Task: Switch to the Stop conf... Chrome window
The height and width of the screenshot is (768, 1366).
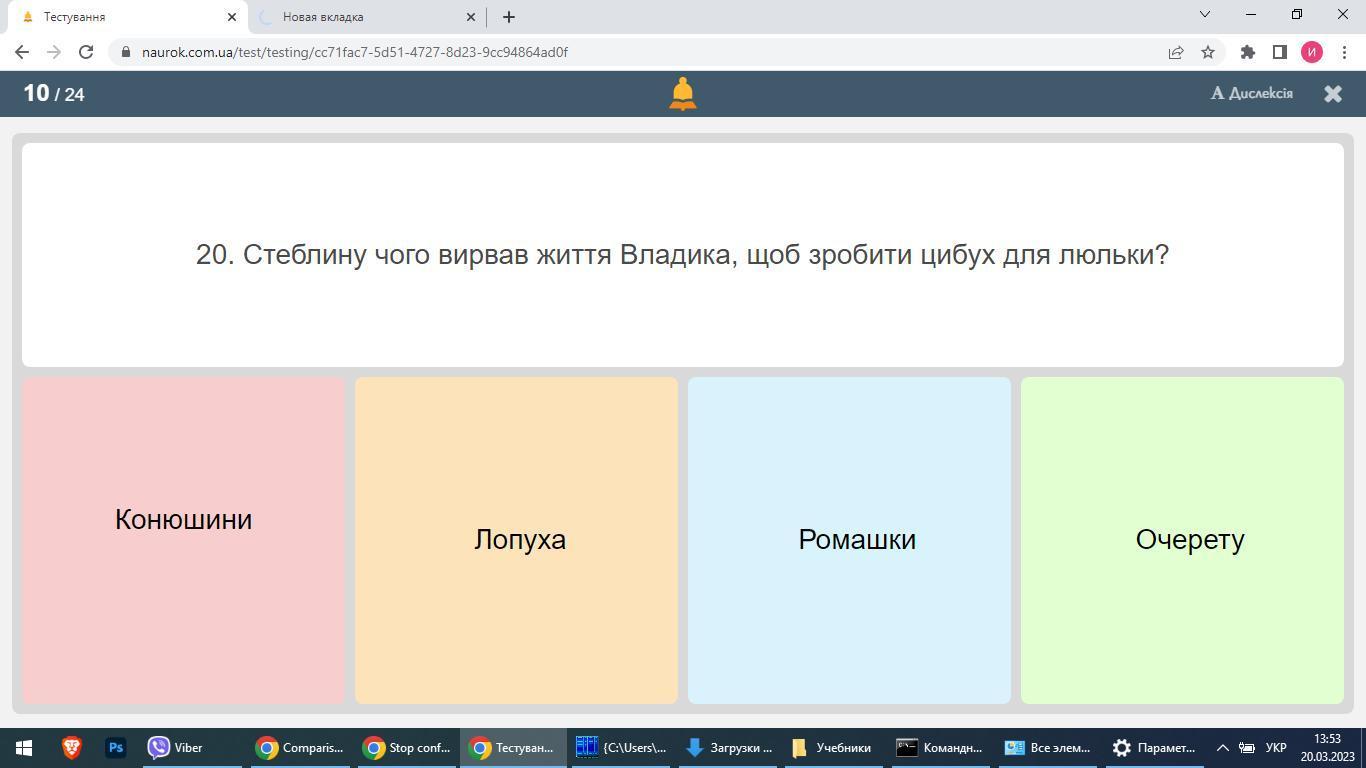Action: (407, 748)
